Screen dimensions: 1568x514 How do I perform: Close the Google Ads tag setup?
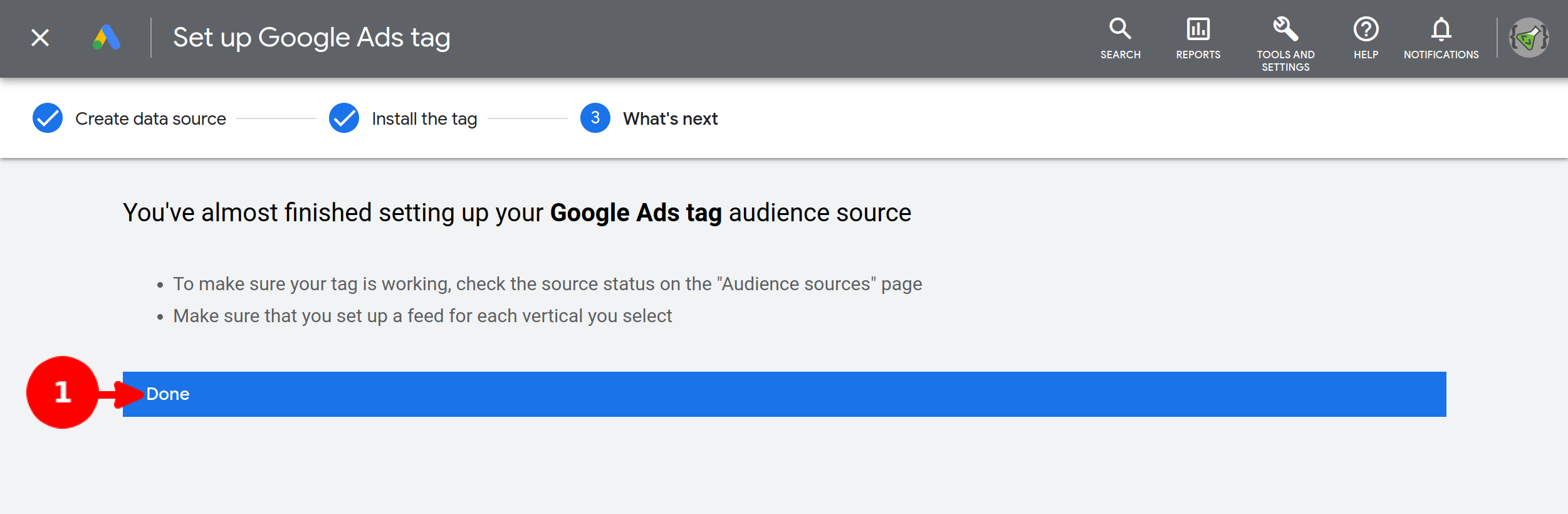(40, 38)
